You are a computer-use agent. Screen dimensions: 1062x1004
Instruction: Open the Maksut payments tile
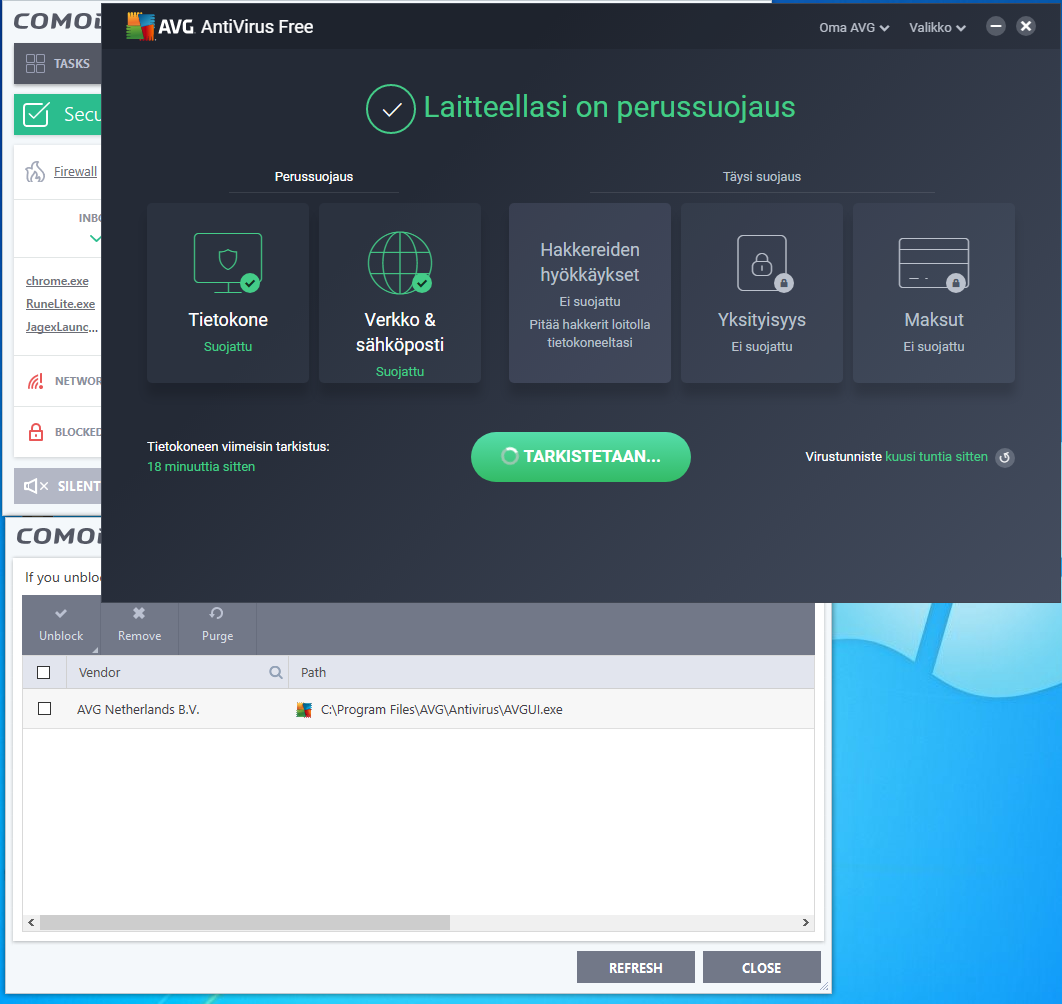[x=933, y=293]
